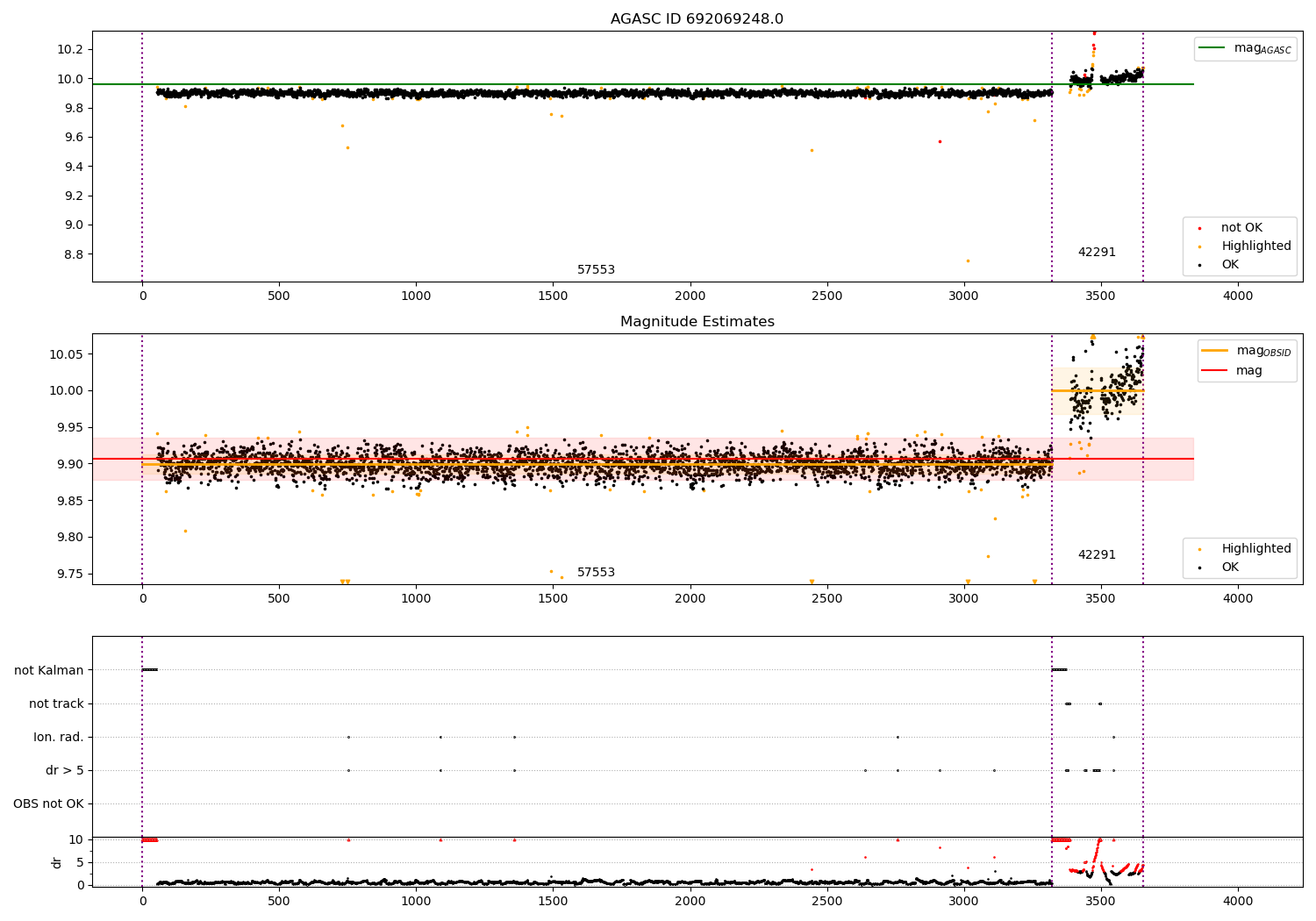Click the green mag AGASC legend line
The image size is (1316, 921).
[x=1213, y=48]
